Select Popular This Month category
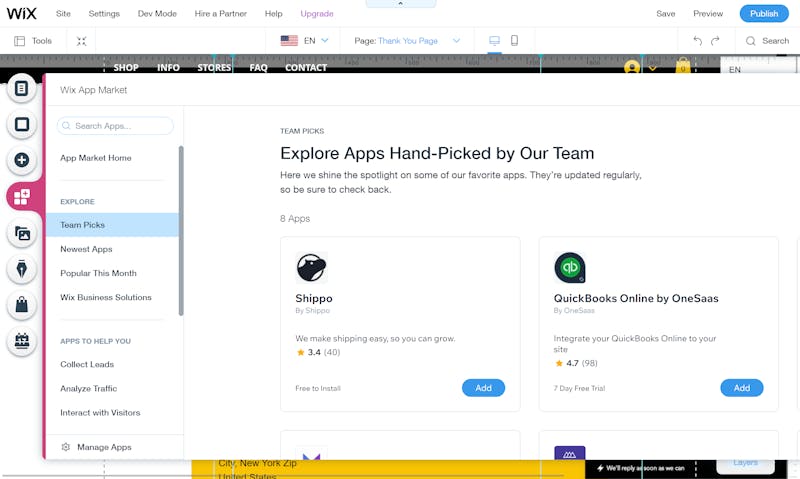The image size is (800, 479). click(x=98, y=273)
